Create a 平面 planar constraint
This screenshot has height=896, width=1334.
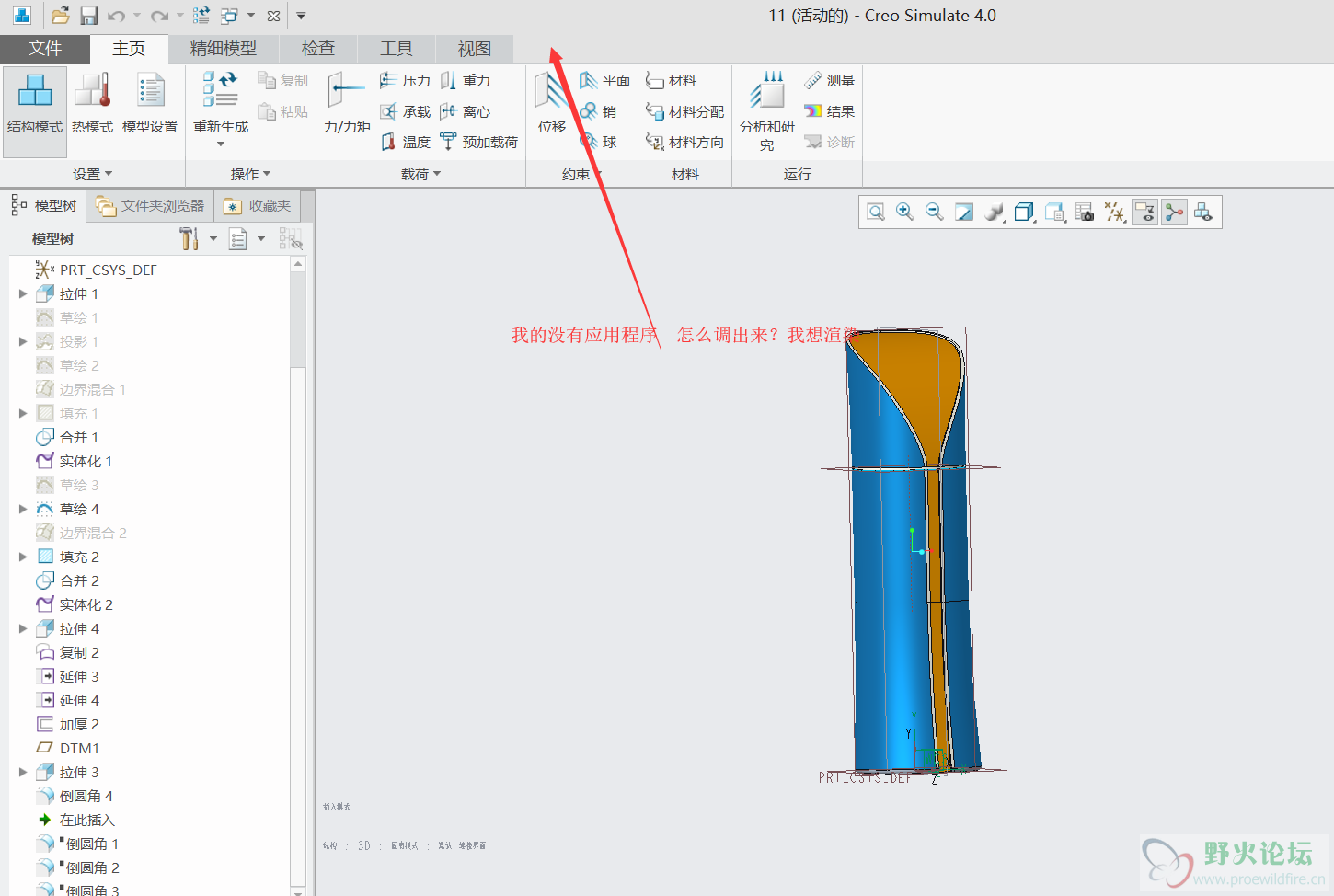(604, 81)
